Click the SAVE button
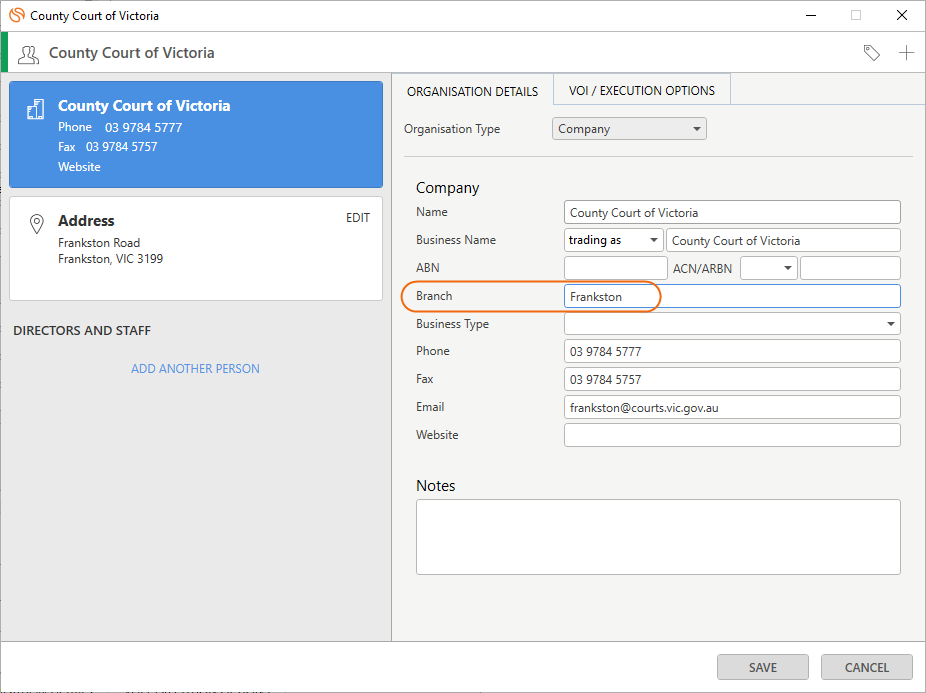This screenshot has height=693, width=926. click(762, 667)
